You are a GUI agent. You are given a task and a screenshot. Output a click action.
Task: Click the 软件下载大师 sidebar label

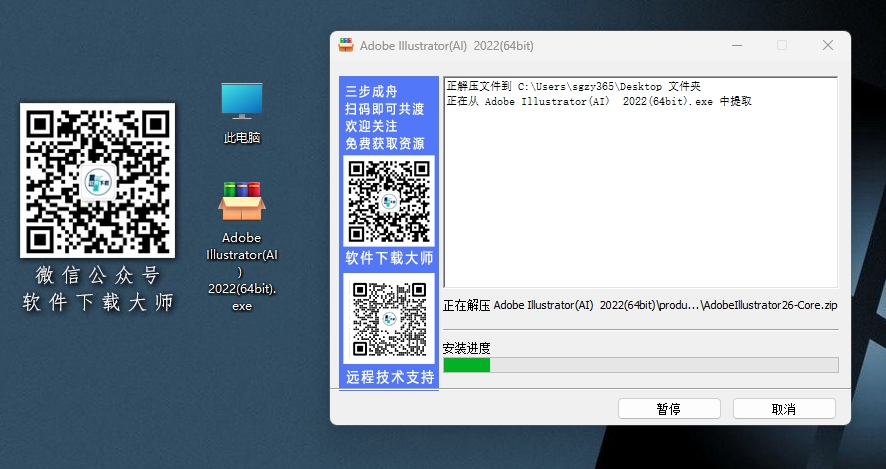coord(389,258)
